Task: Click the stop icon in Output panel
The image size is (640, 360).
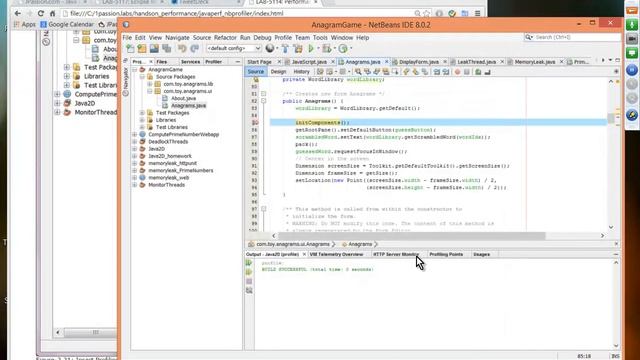Action: [x=249, y=281]
